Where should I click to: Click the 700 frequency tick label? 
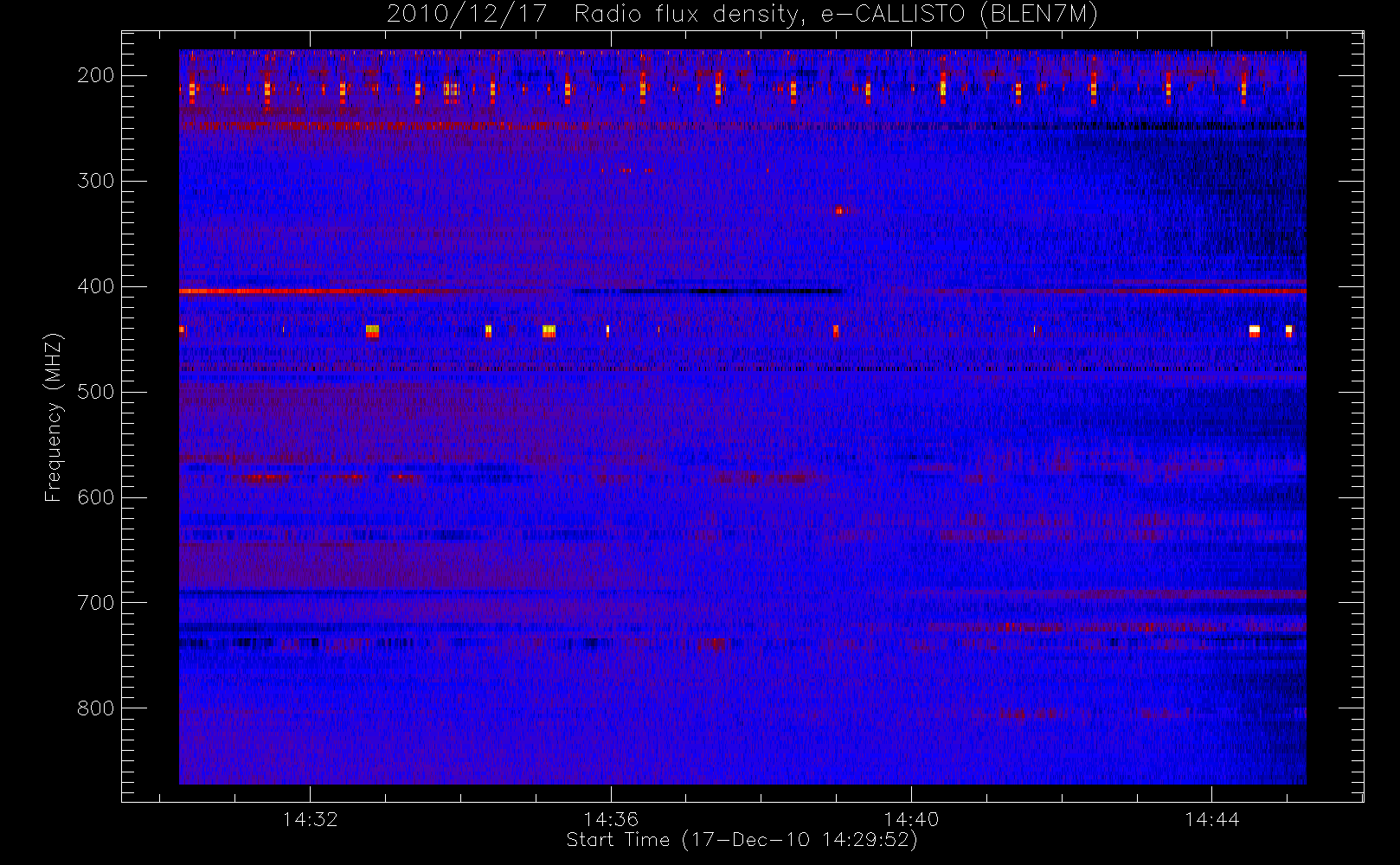point(96,603)
